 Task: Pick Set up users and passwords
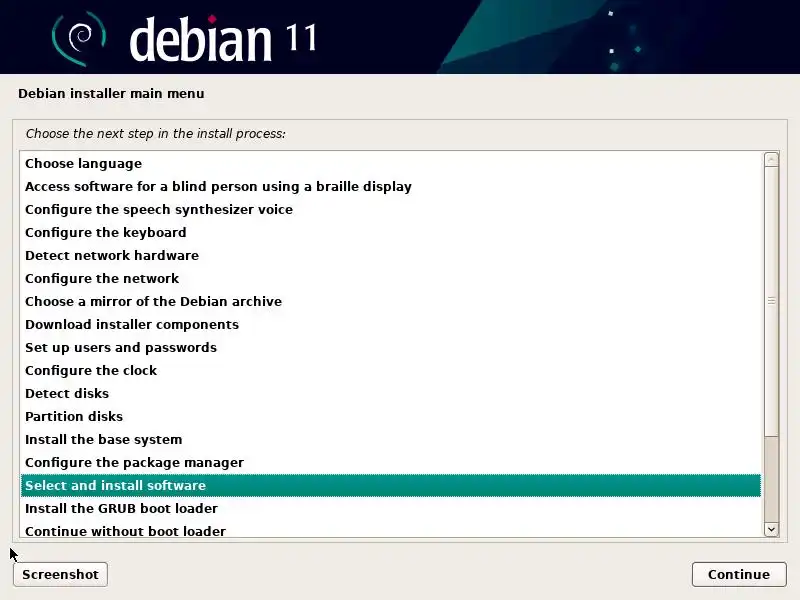click(391, 347)
